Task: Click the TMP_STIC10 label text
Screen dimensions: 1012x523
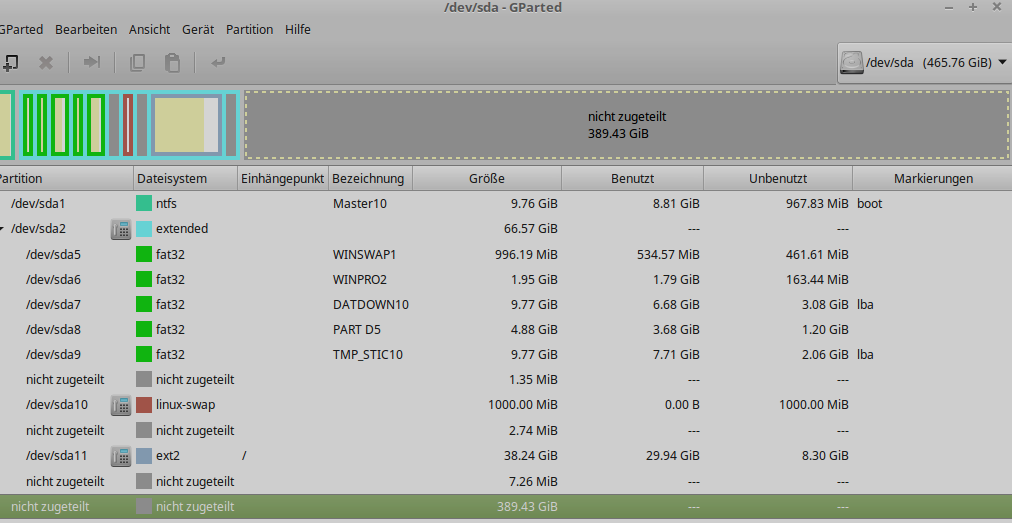Action: (368, 354)
